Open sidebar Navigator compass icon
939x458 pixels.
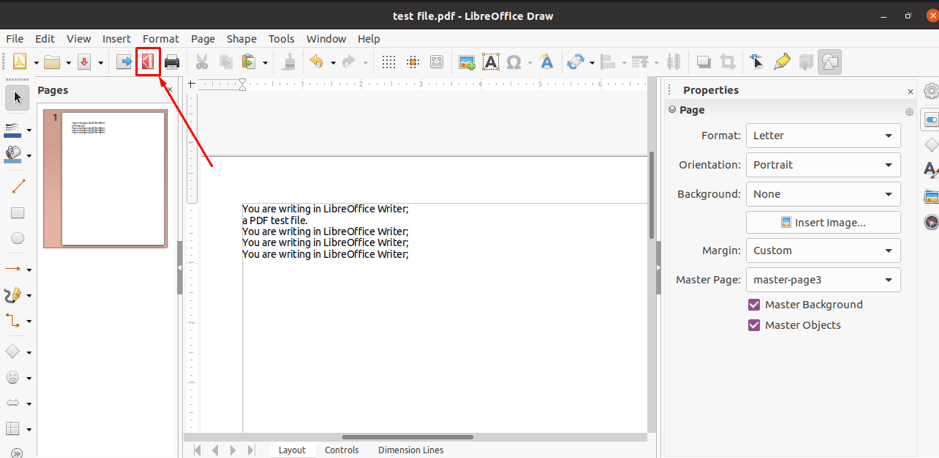[x=930, y=222]
